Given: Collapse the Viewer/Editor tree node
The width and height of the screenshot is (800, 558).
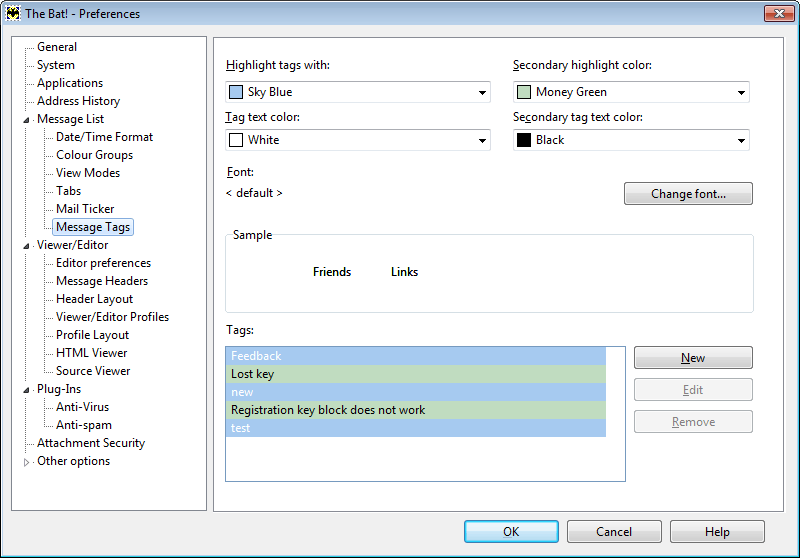Looking at the screenshot, I should point(26,246).
